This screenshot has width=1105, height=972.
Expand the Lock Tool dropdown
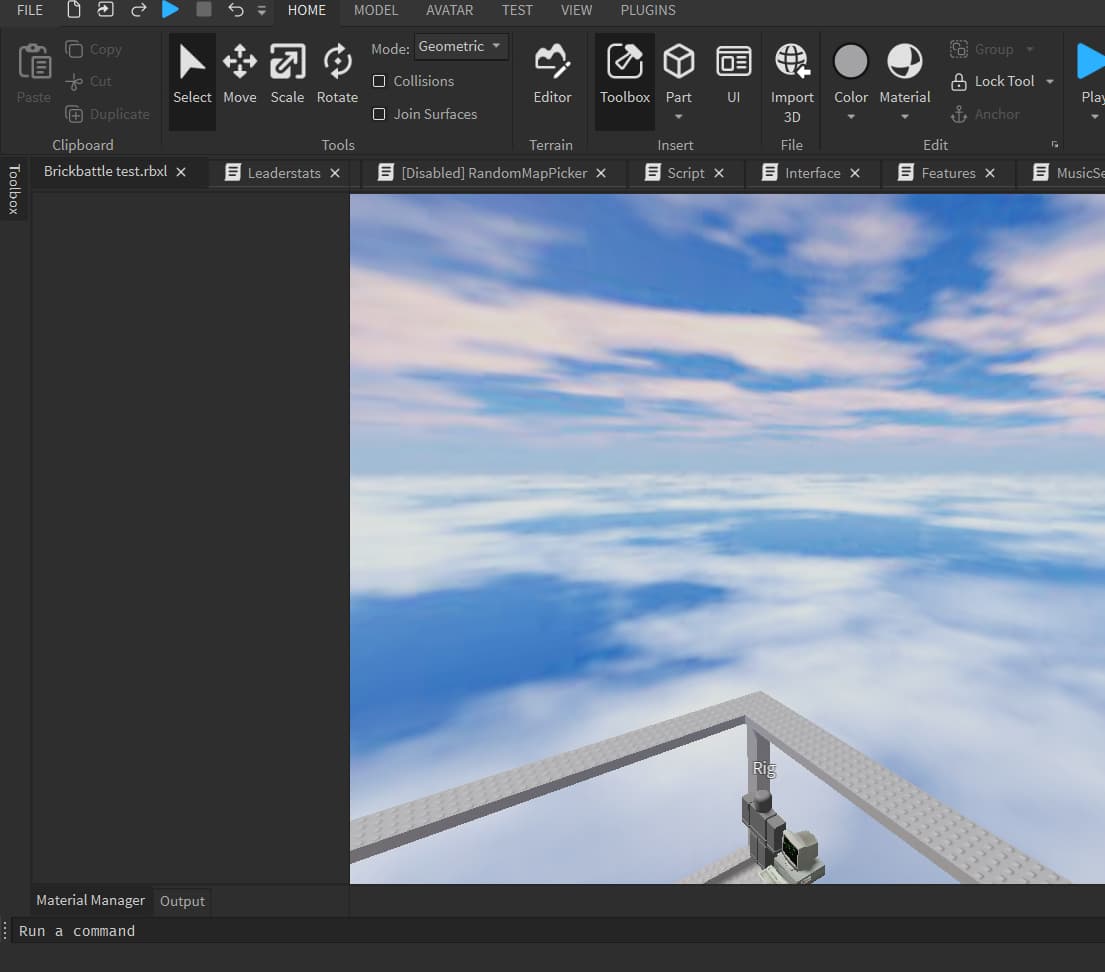point(1050,82)
